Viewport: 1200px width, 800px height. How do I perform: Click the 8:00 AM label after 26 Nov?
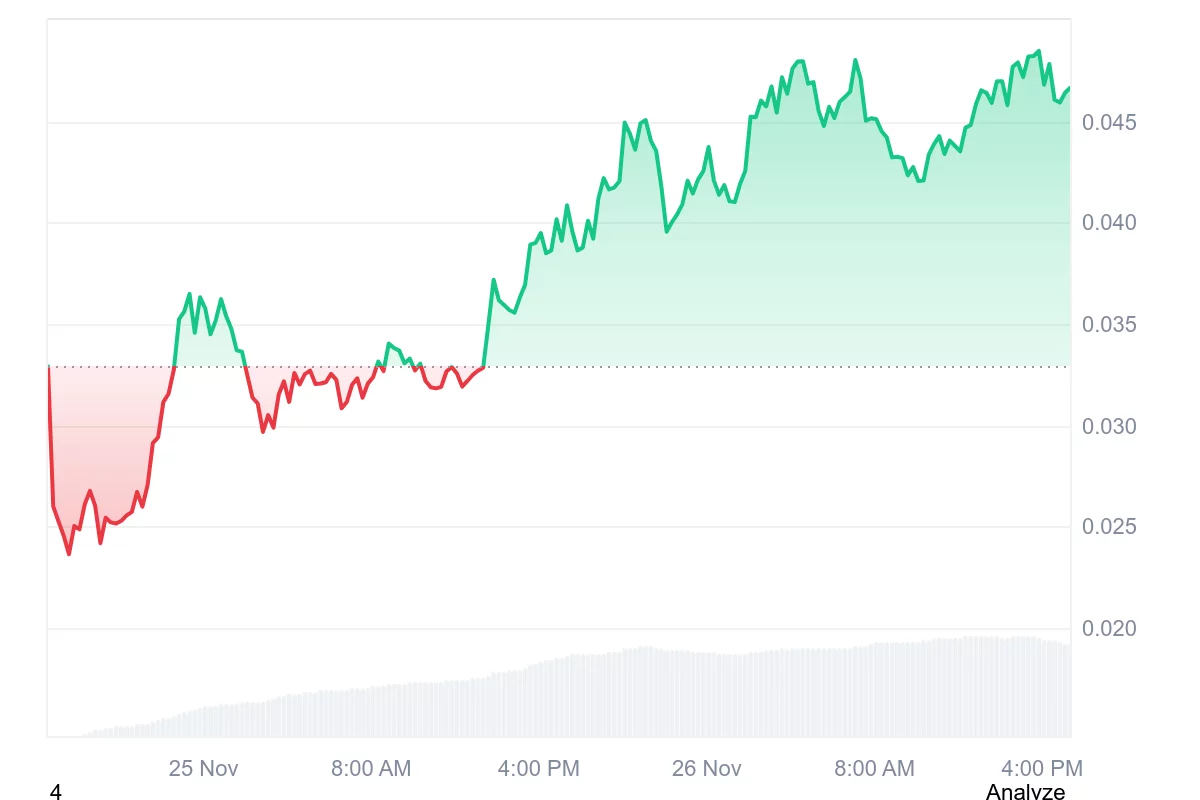tap(874, 768)
